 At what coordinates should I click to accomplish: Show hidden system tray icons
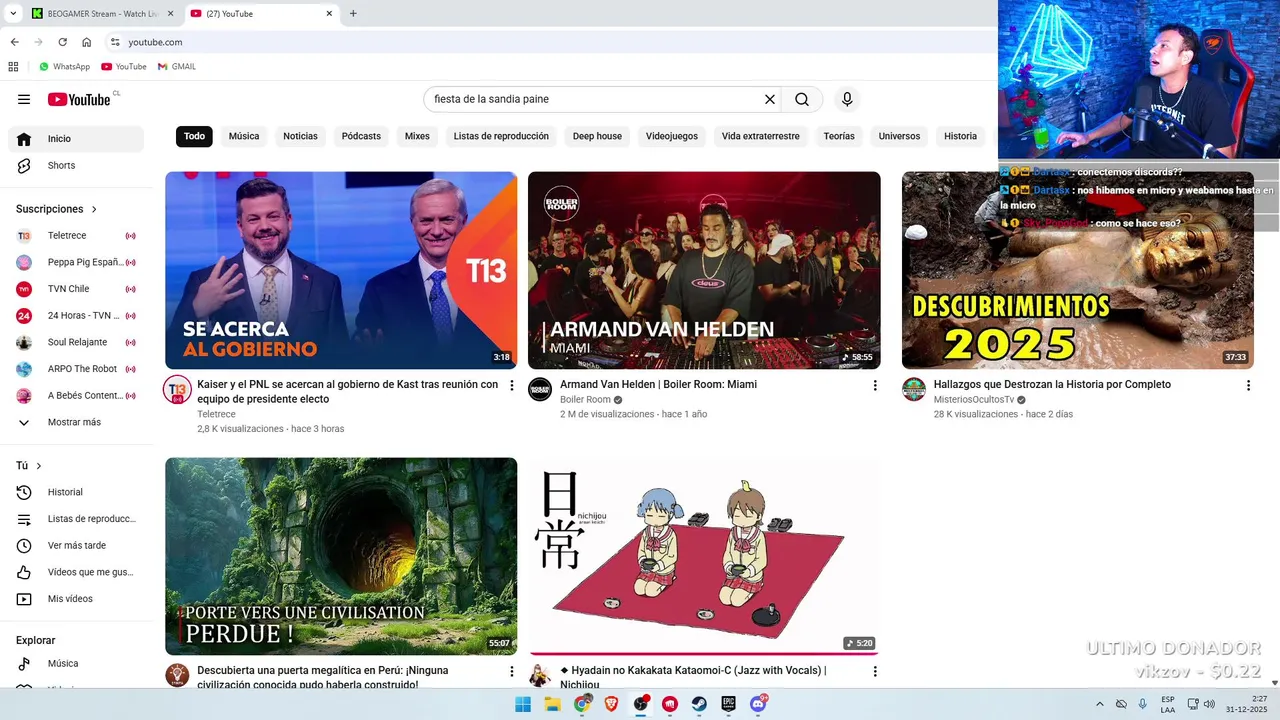pyautogui.click(x=1100, y=704)
